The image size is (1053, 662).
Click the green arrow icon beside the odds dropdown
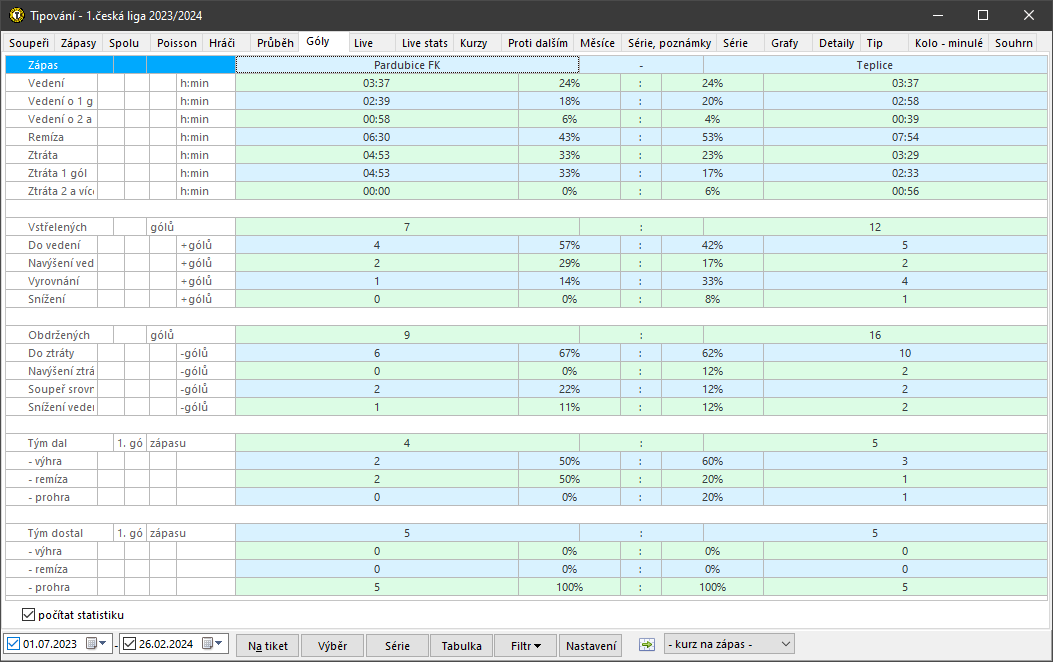[647, 645]
